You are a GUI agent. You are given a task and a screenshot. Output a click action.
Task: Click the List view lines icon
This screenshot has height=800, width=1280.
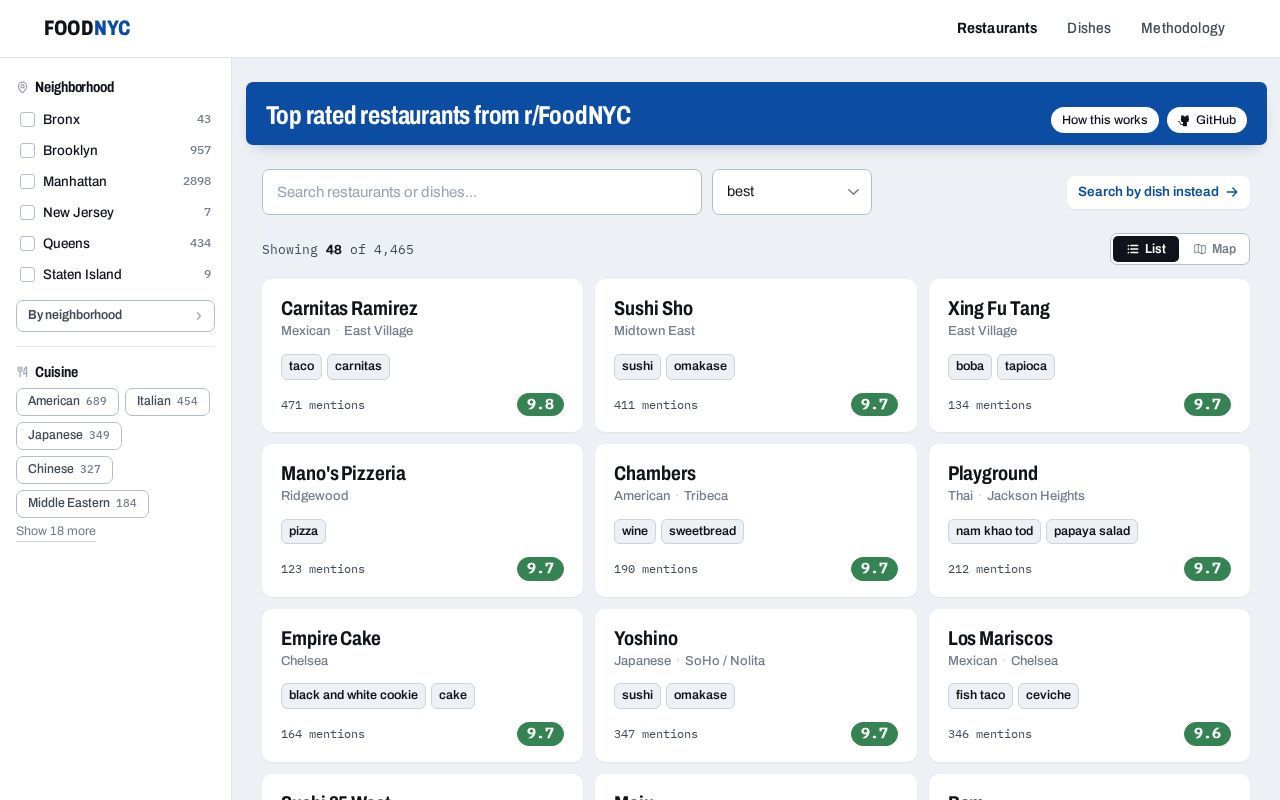(1133, 249)
